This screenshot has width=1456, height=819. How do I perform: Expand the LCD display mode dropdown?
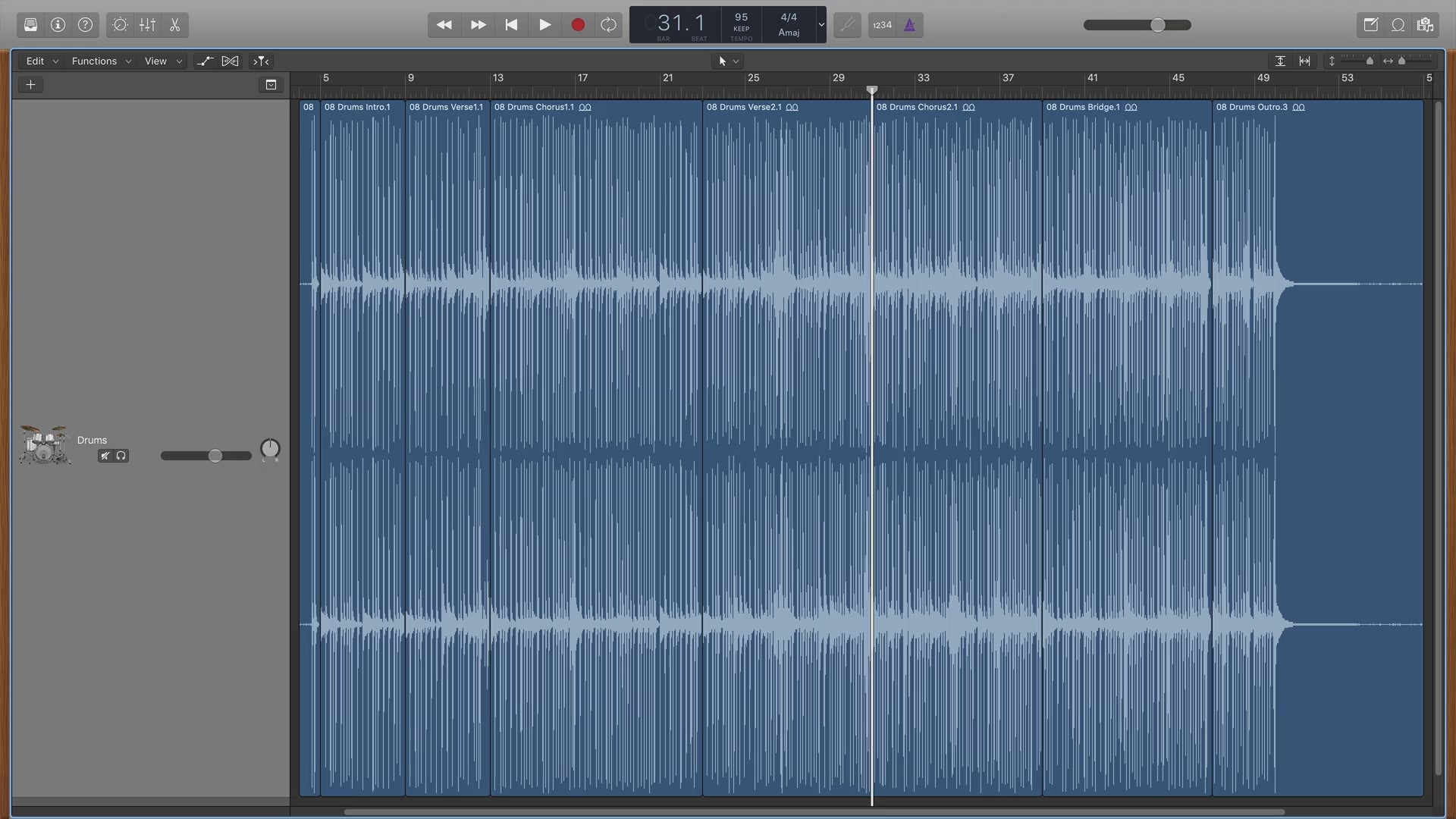(821, 25)
